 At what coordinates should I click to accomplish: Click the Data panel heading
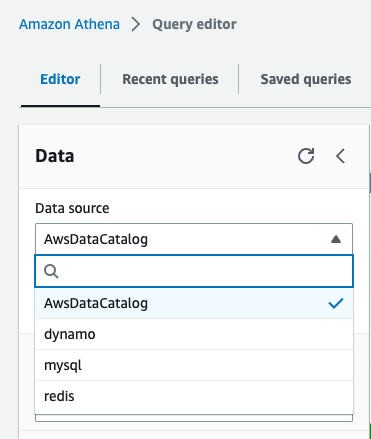pyautogui.click(x=55, y=156)
